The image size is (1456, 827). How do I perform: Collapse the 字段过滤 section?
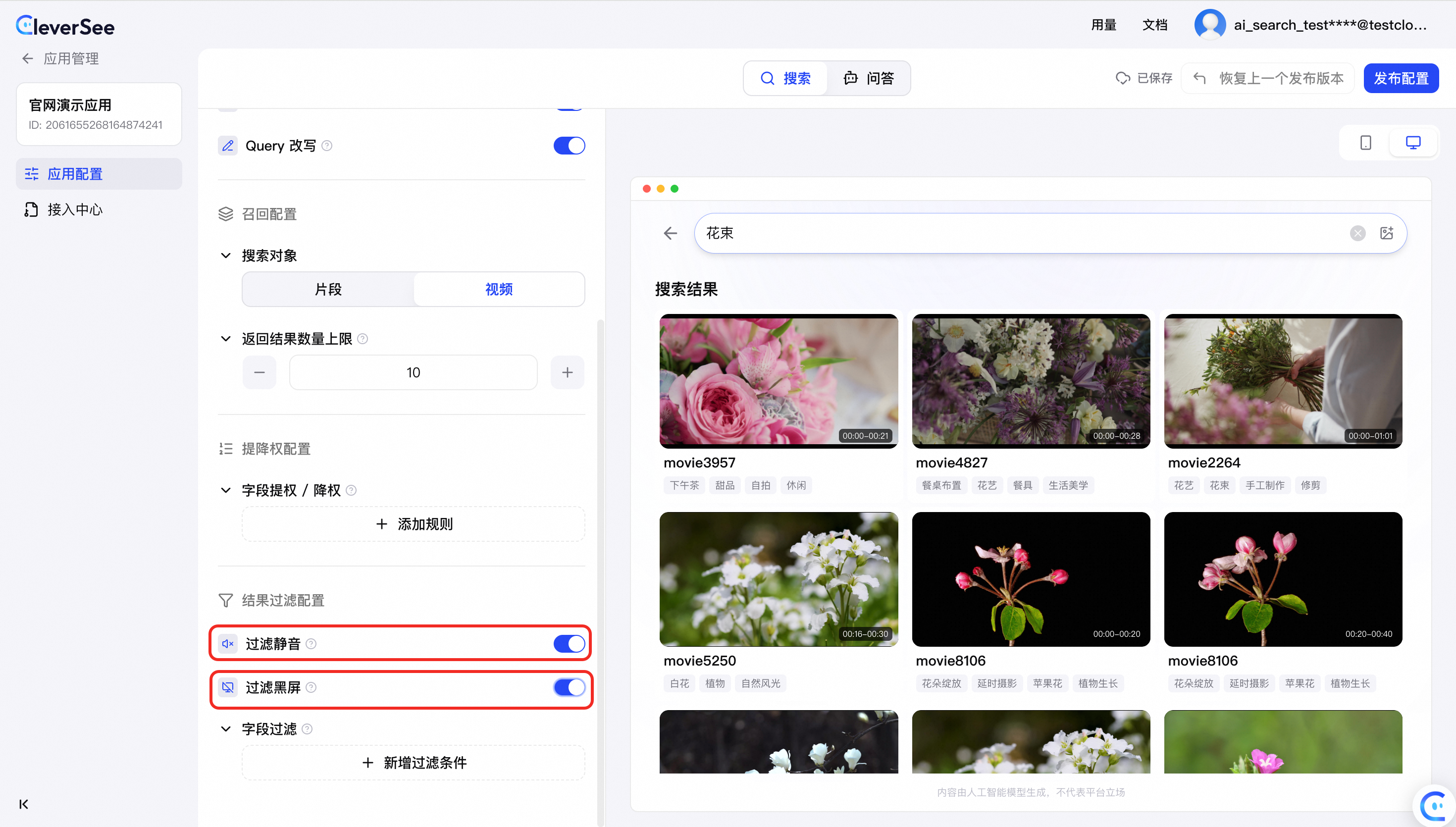[226, 729]
